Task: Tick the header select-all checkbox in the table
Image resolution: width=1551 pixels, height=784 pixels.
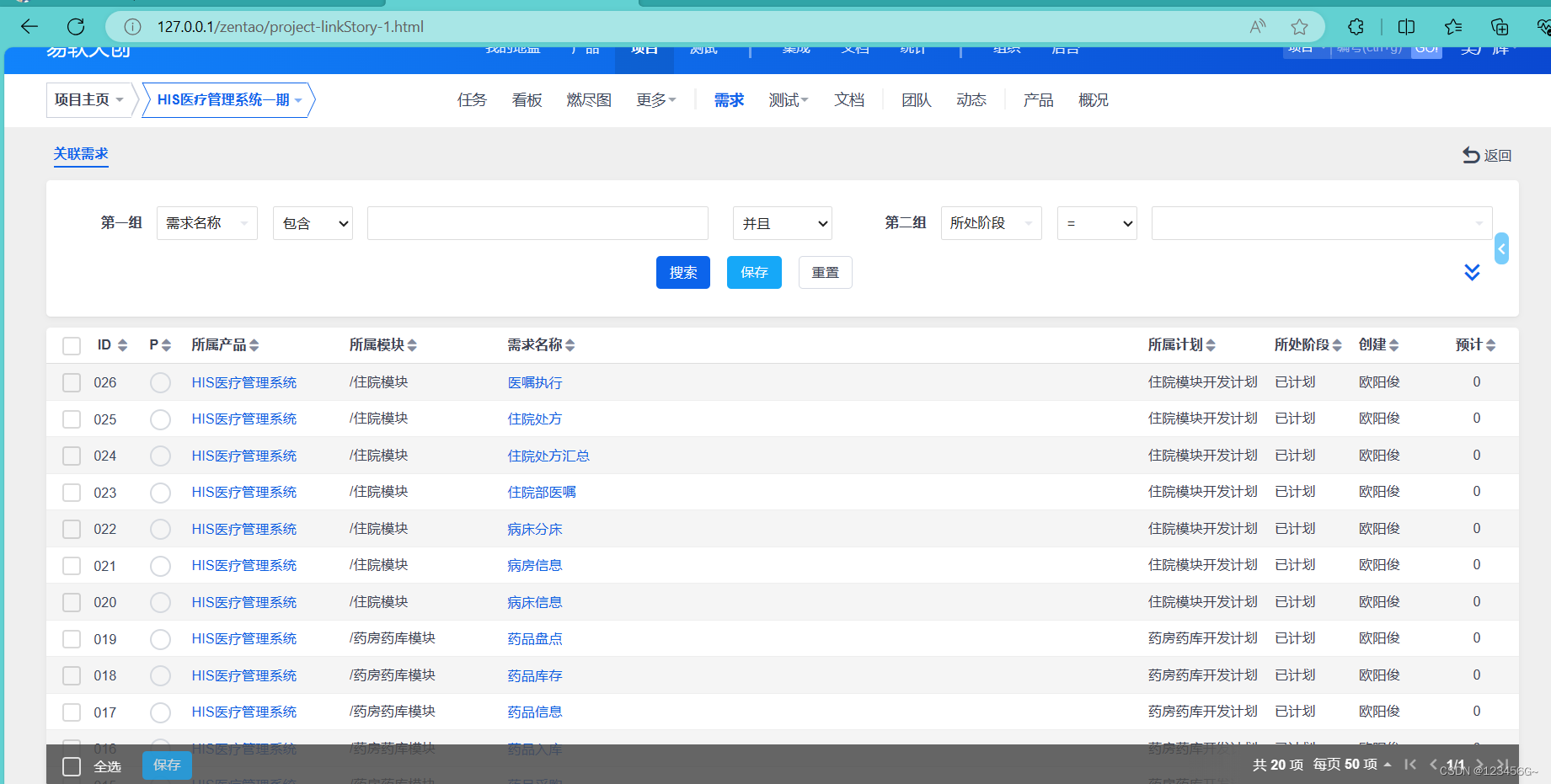Action: (72, 346)
